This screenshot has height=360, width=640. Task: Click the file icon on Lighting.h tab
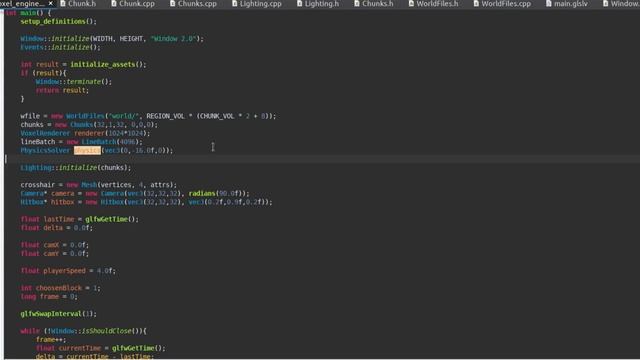pyautogui.click(x=300, y=4)
